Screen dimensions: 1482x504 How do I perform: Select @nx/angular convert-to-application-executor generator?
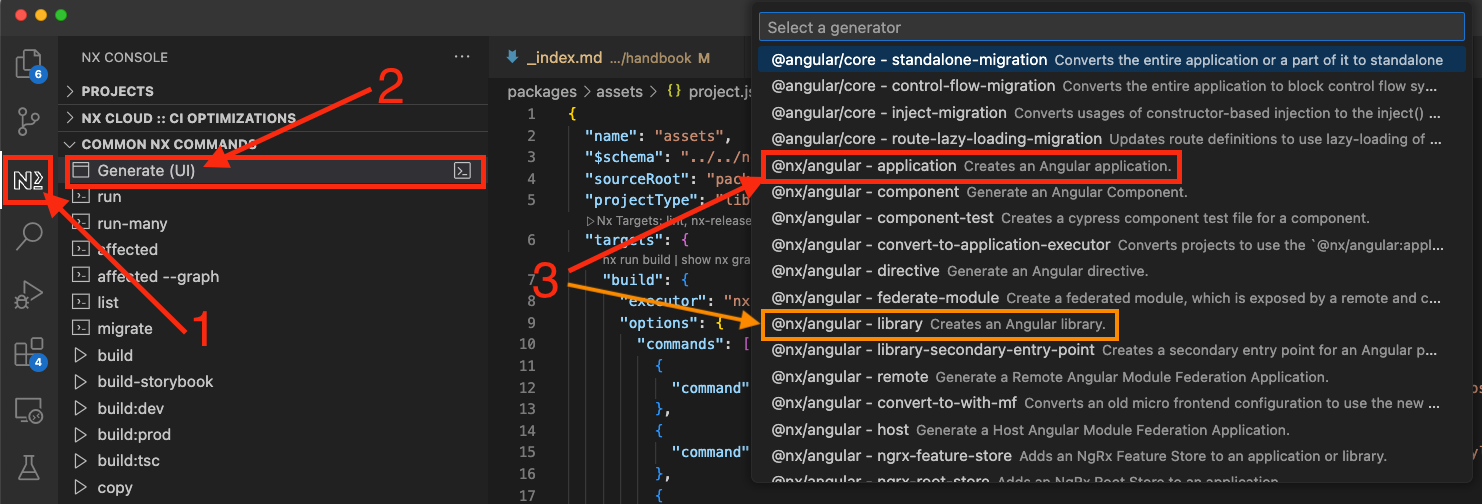(x=1111, y=244)
